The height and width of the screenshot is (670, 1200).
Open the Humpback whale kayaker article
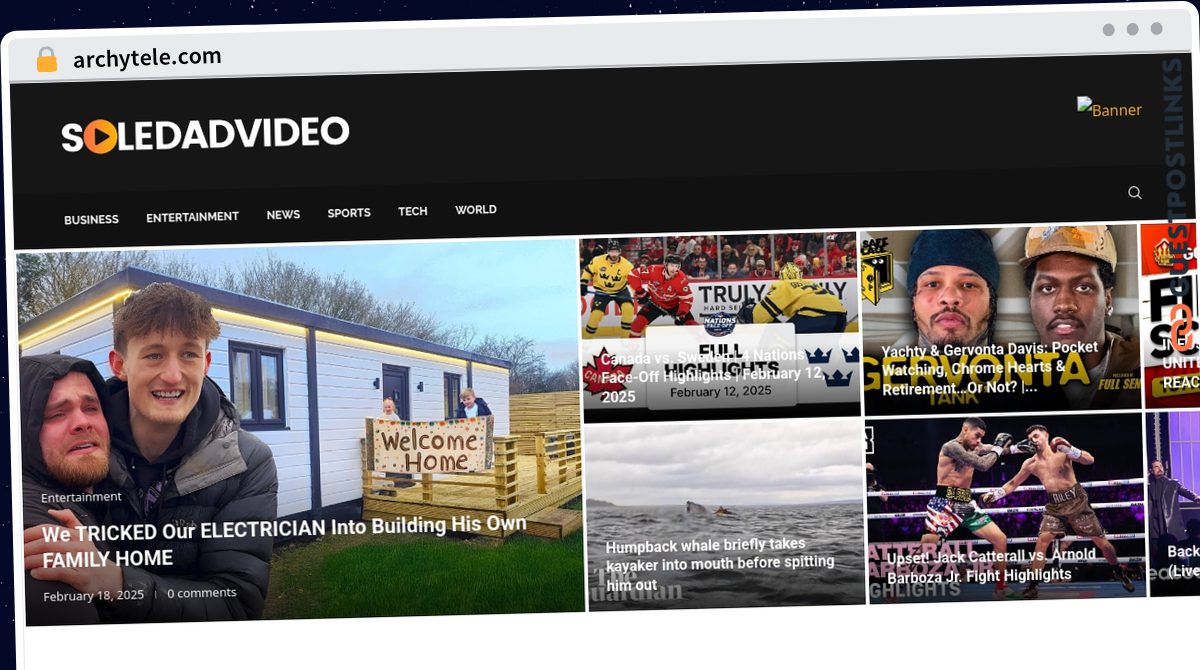click(x=720, y=564)
